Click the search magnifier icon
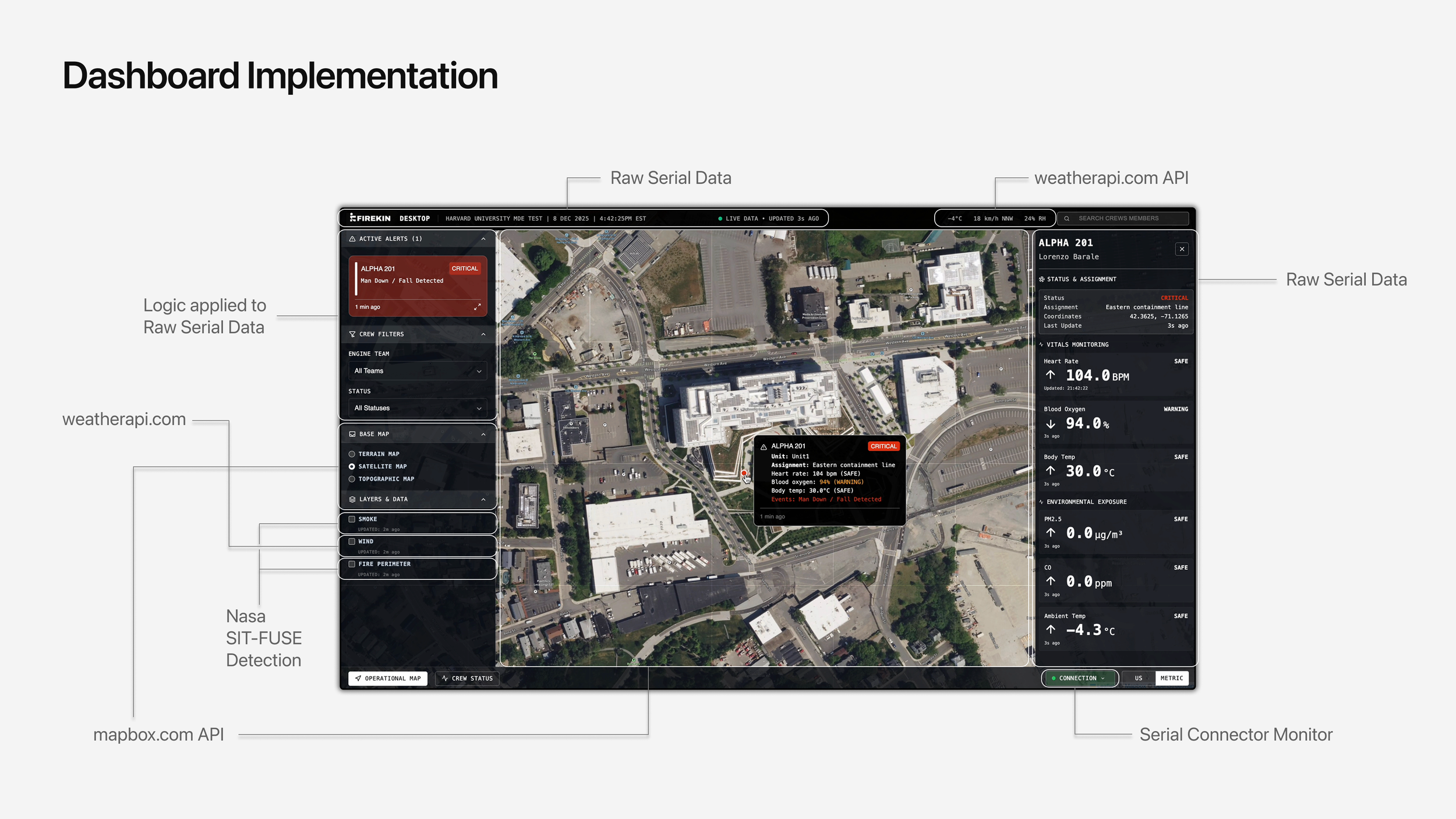 (x=1066, y=218)
